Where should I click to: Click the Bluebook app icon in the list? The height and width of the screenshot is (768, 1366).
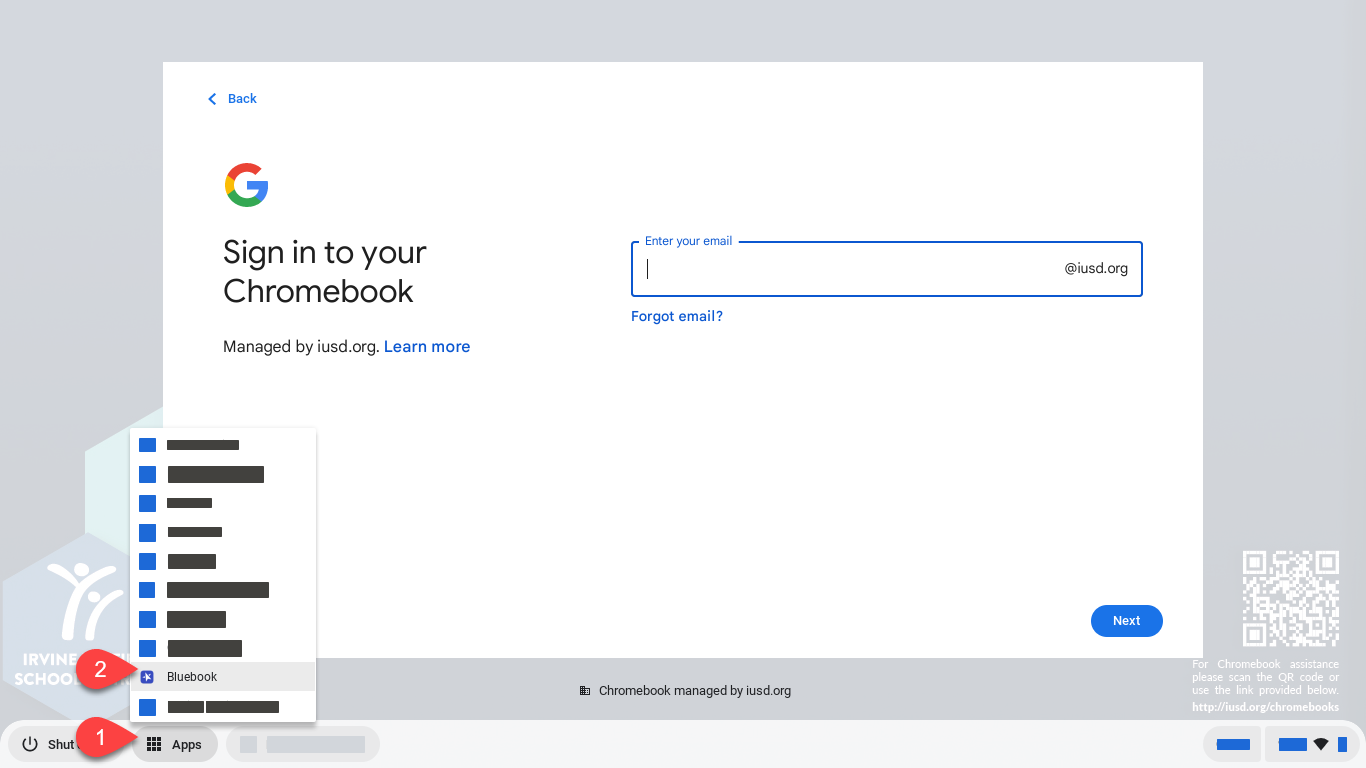(x=147, y=677)
